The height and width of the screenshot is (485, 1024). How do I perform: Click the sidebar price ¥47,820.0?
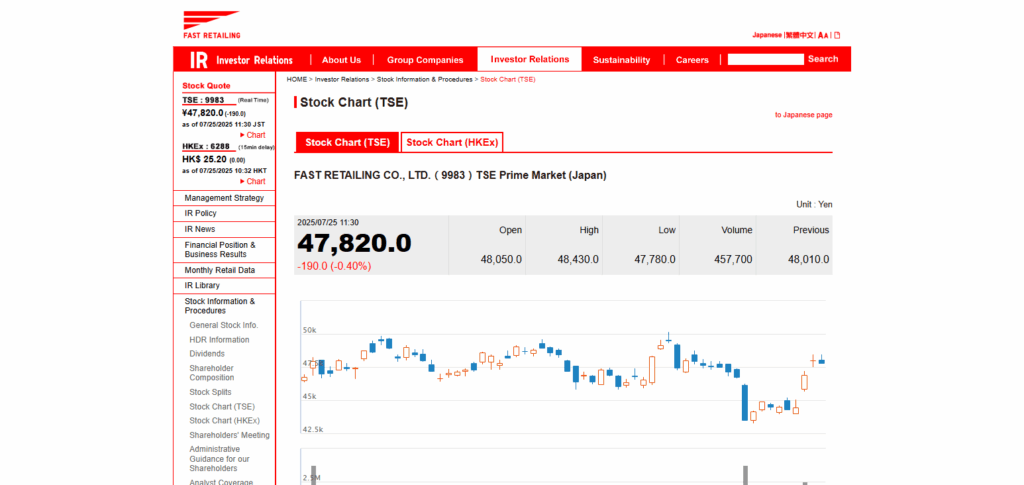pos(202,113)
